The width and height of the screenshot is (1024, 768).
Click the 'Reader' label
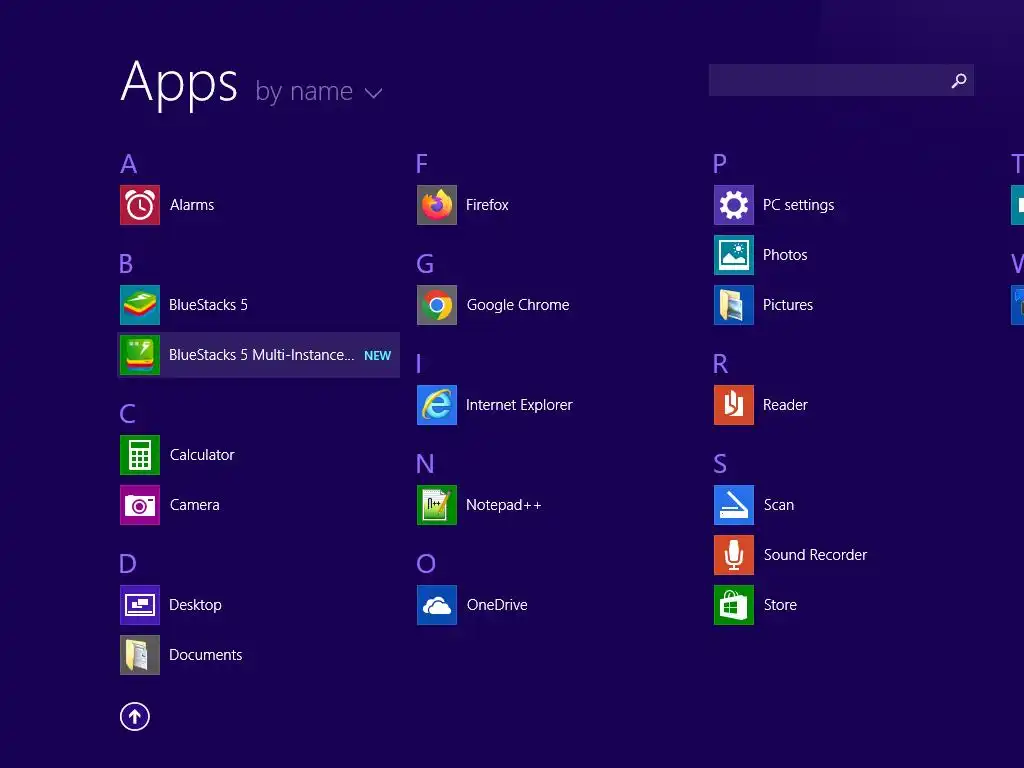click(x=785, y=405)
